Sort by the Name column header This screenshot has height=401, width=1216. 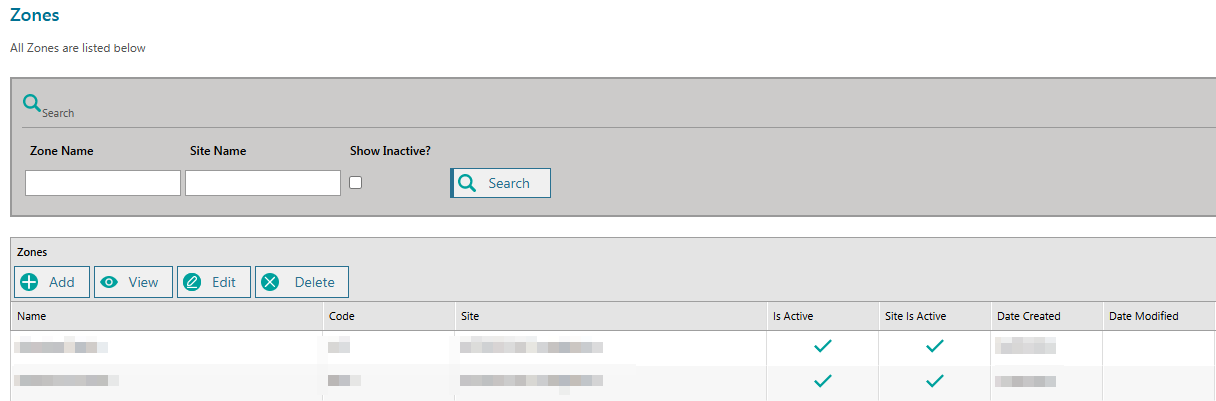click(32, 316)
